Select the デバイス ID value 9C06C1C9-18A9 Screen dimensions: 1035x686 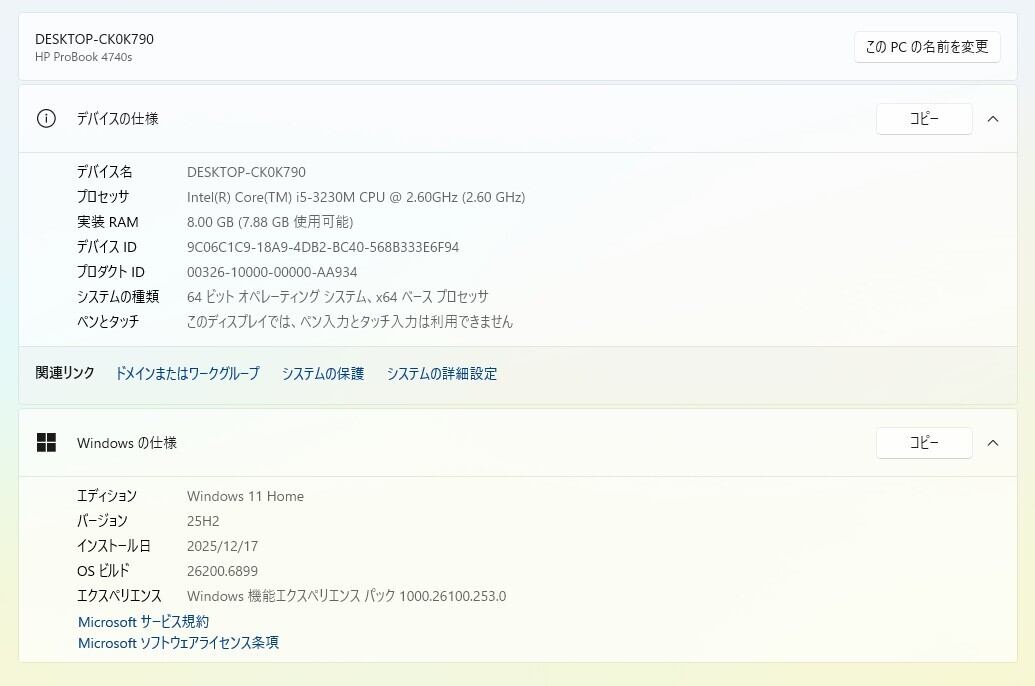(323, 247)
